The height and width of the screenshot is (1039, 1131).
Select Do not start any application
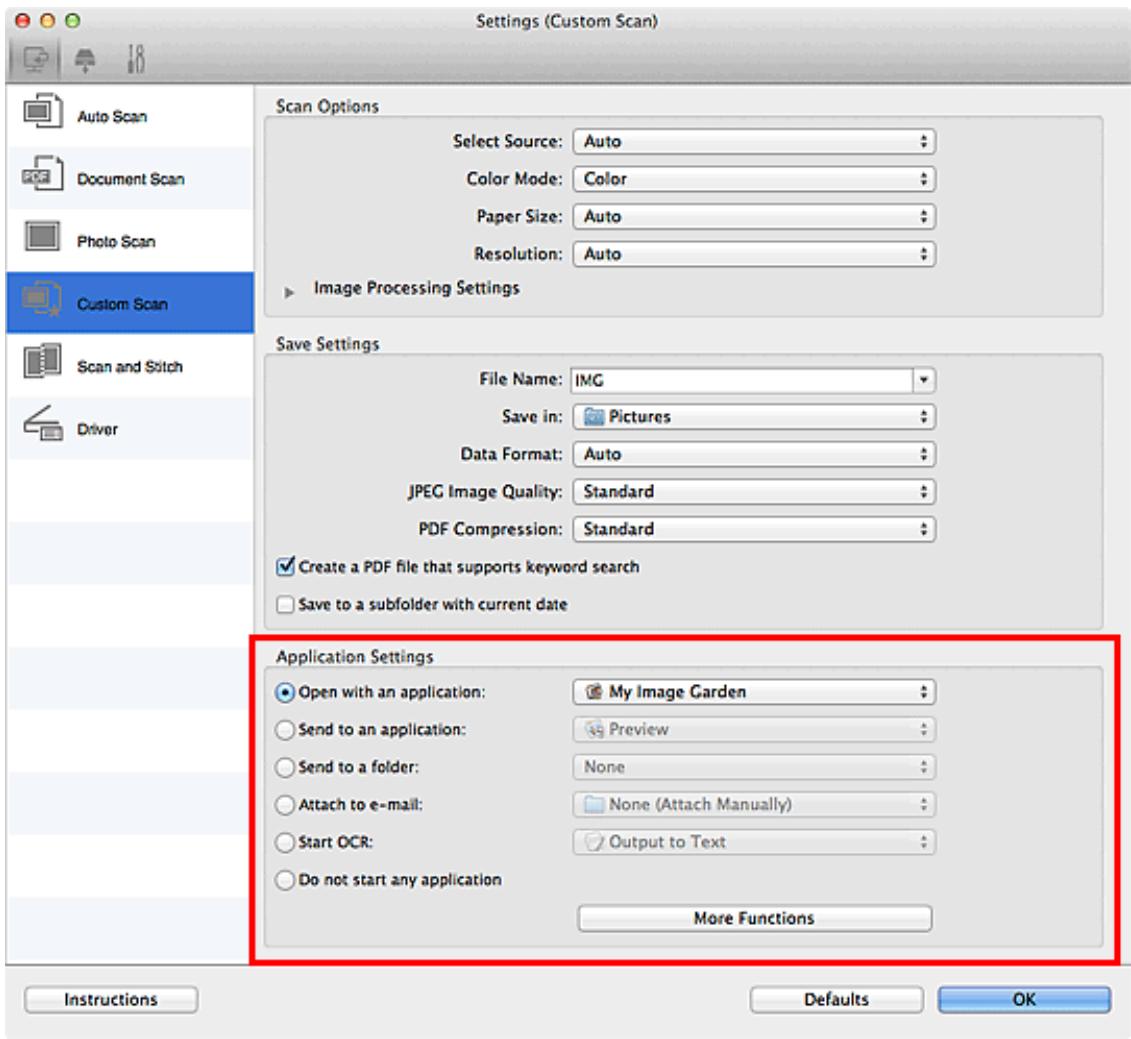point(285,880)
